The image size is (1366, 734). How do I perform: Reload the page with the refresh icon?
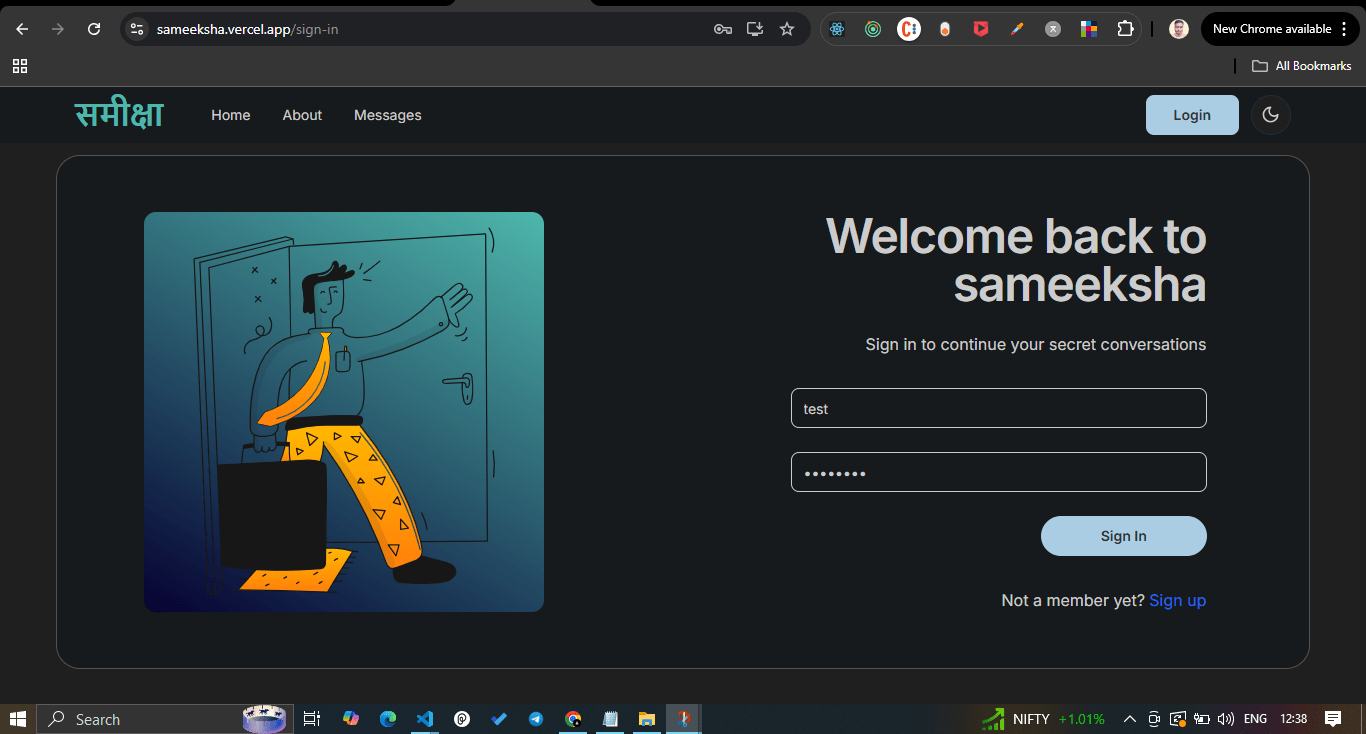coord(94,29)
